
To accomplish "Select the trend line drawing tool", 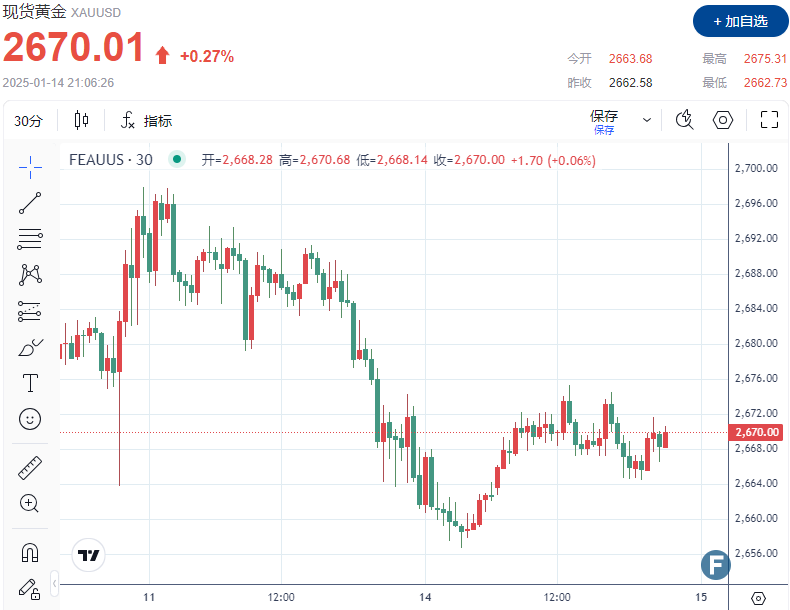I will 30,202.
